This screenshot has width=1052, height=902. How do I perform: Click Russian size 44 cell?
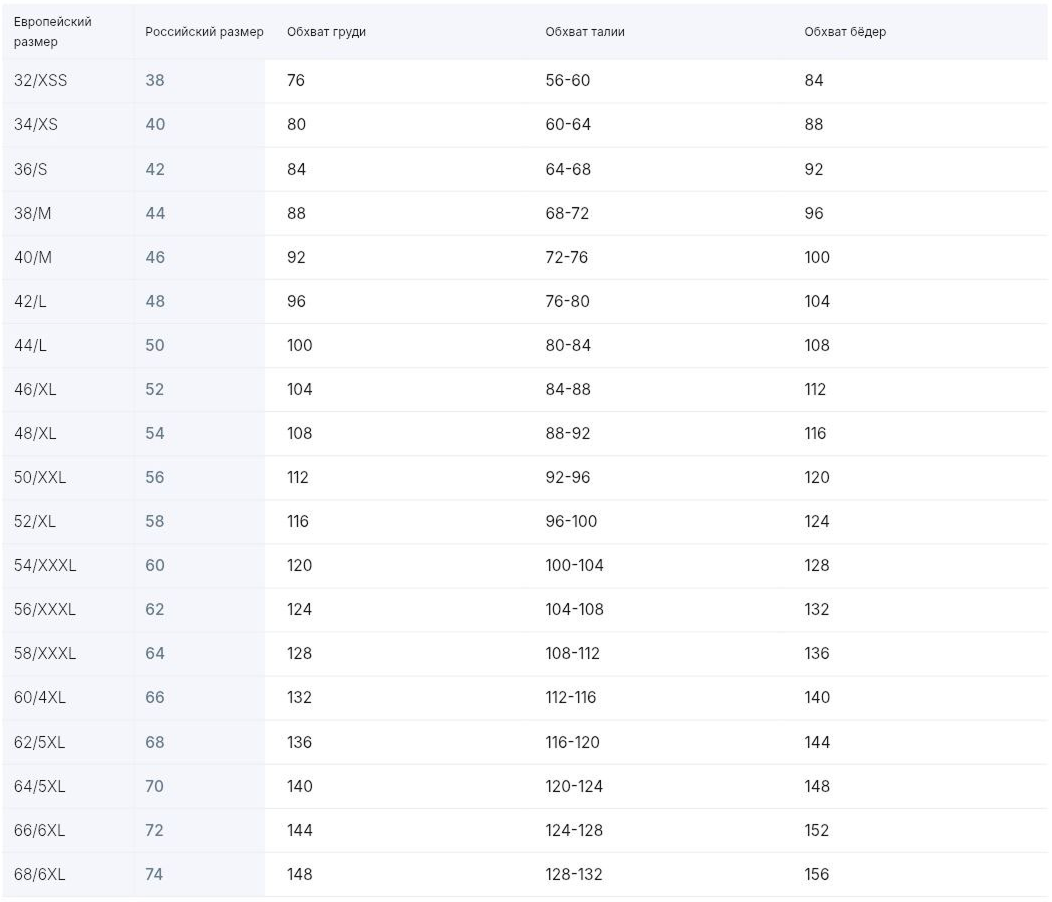(x=155, y=213)
